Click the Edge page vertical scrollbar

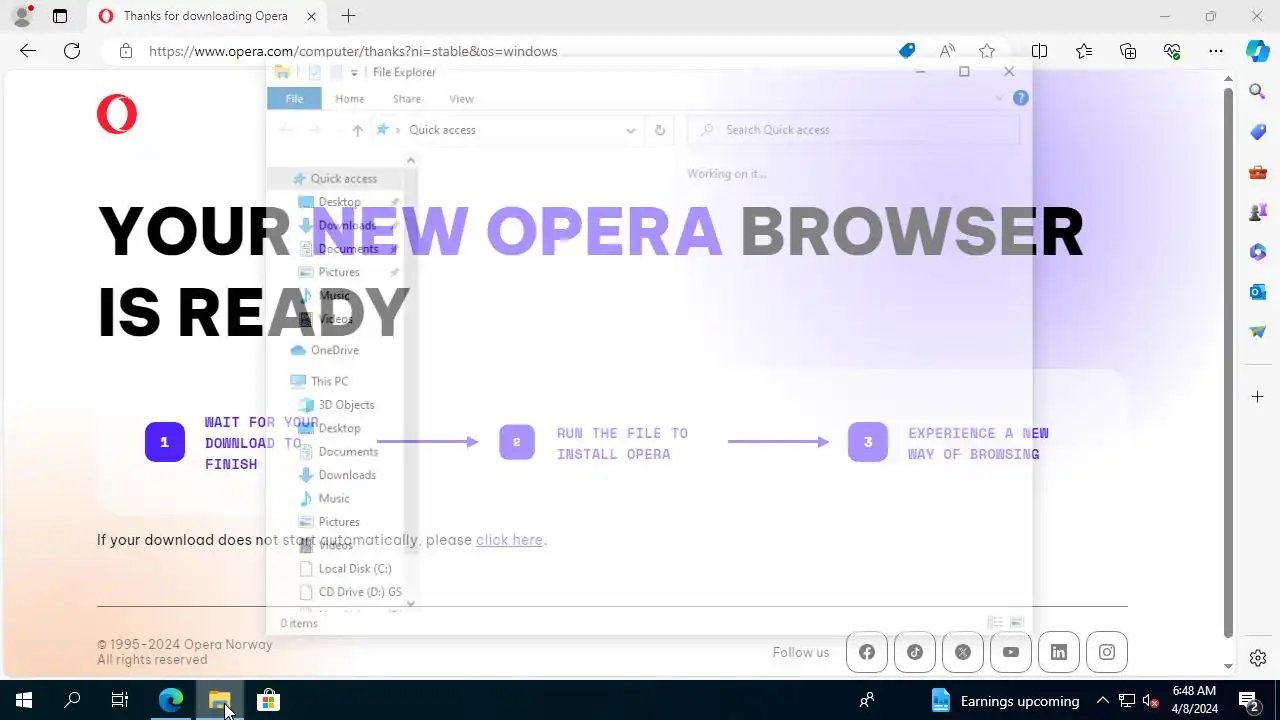click(1228, 362)
